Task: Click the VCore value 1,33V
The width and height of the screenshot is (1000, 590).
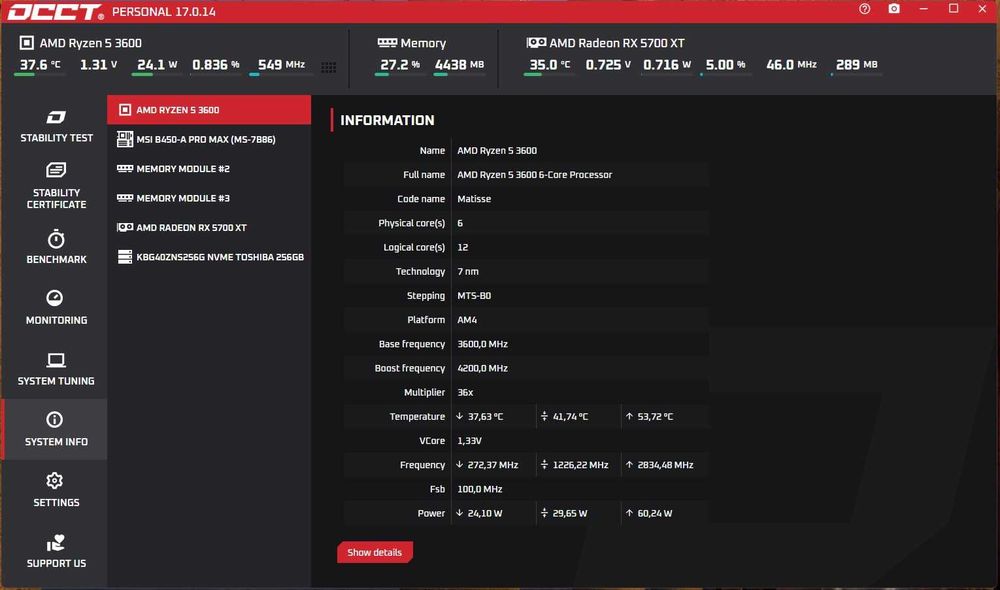Action: 469,441
